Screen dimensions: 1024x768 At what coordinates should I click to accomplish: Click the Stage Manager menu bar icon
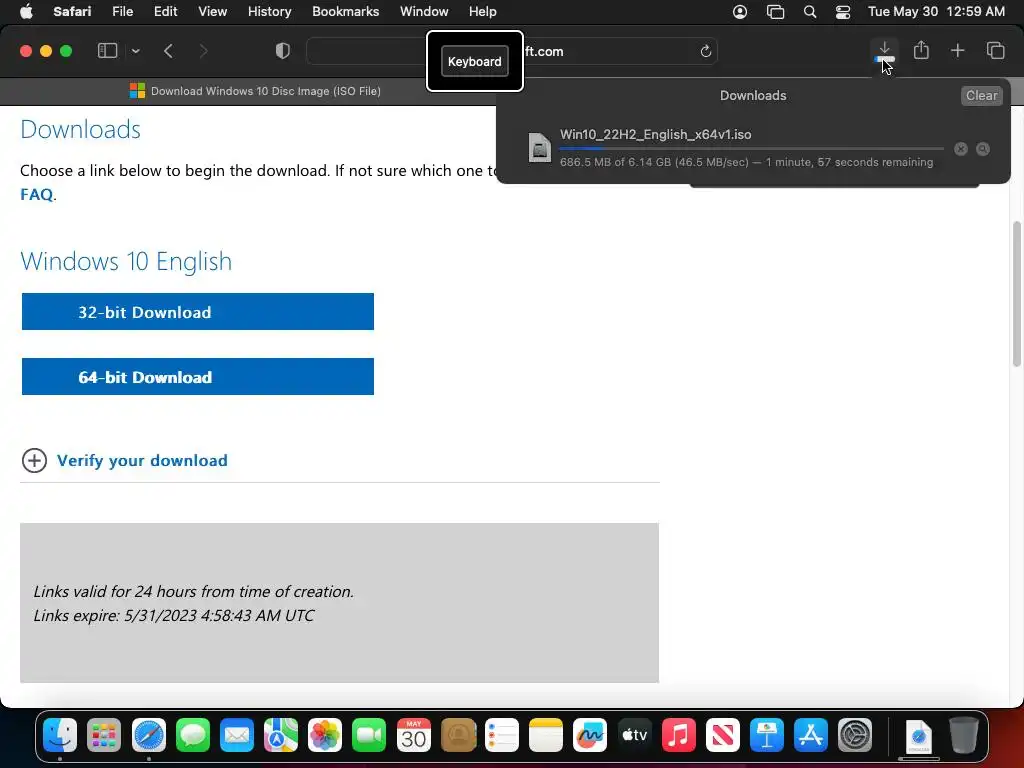(x=775, y=12)
